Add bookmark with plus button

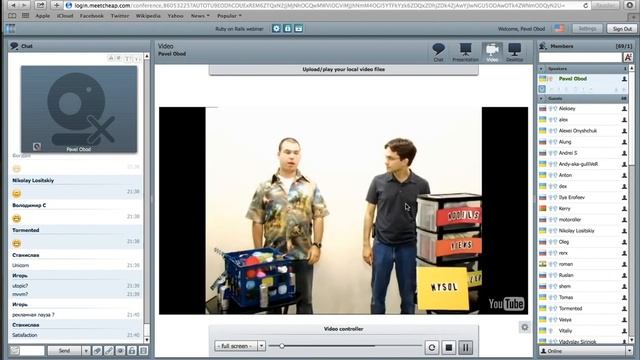(x=56, y=5)
